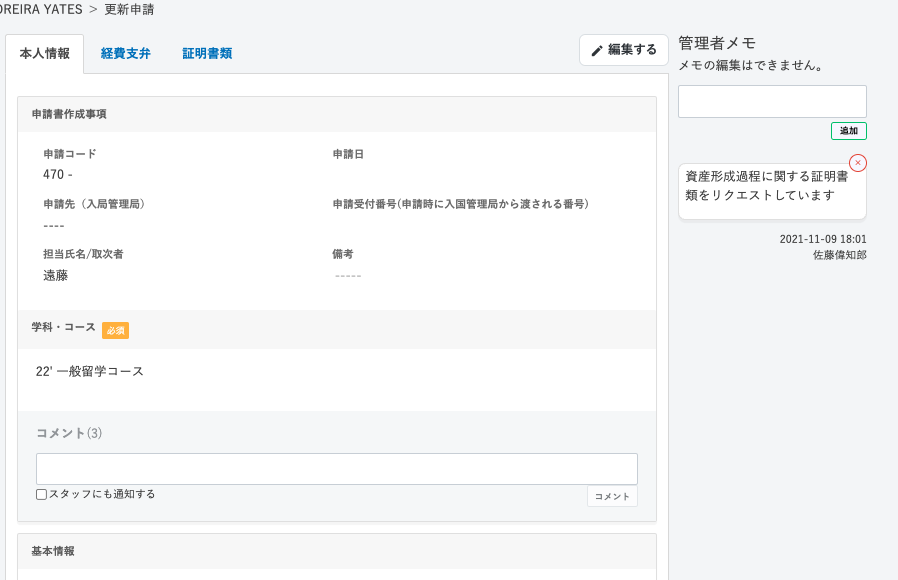Image resolution: width=898 pixels, height=580 pixels.
Task: Click the pencil icon in 編集する button
Action: point(597,51)
